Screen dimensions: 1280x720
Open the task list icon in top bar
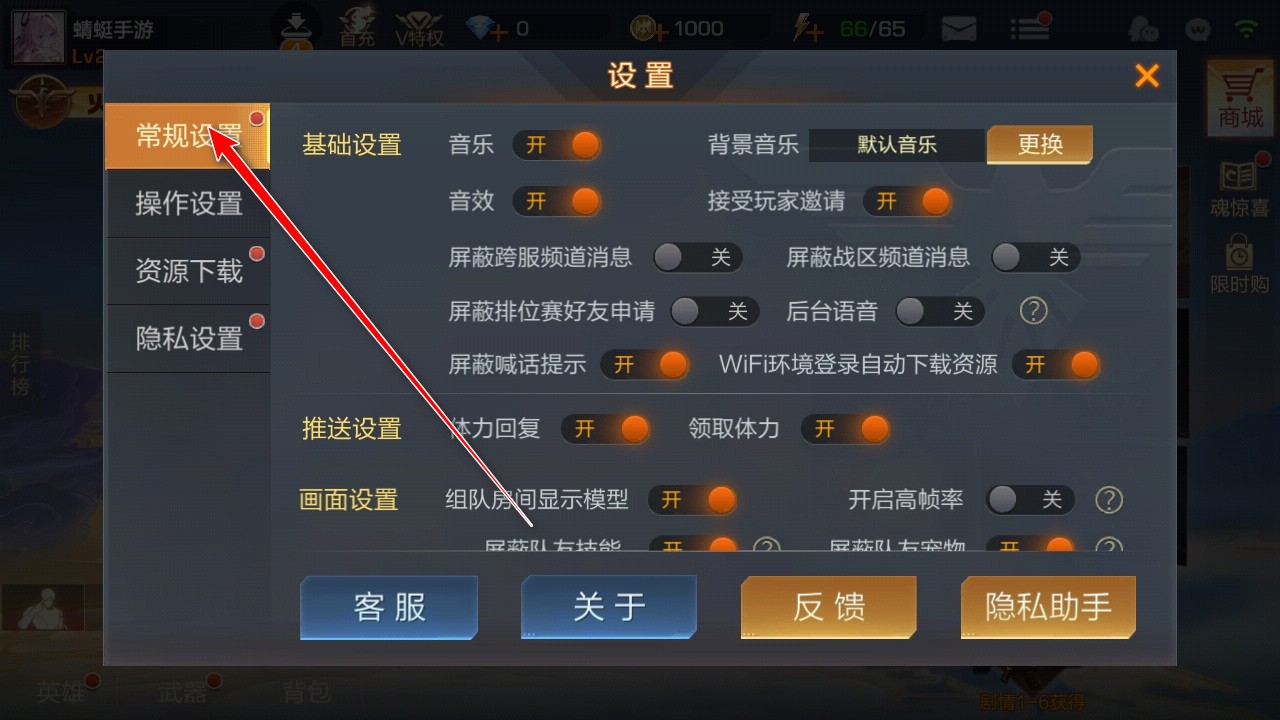(x=1028, y=29)
